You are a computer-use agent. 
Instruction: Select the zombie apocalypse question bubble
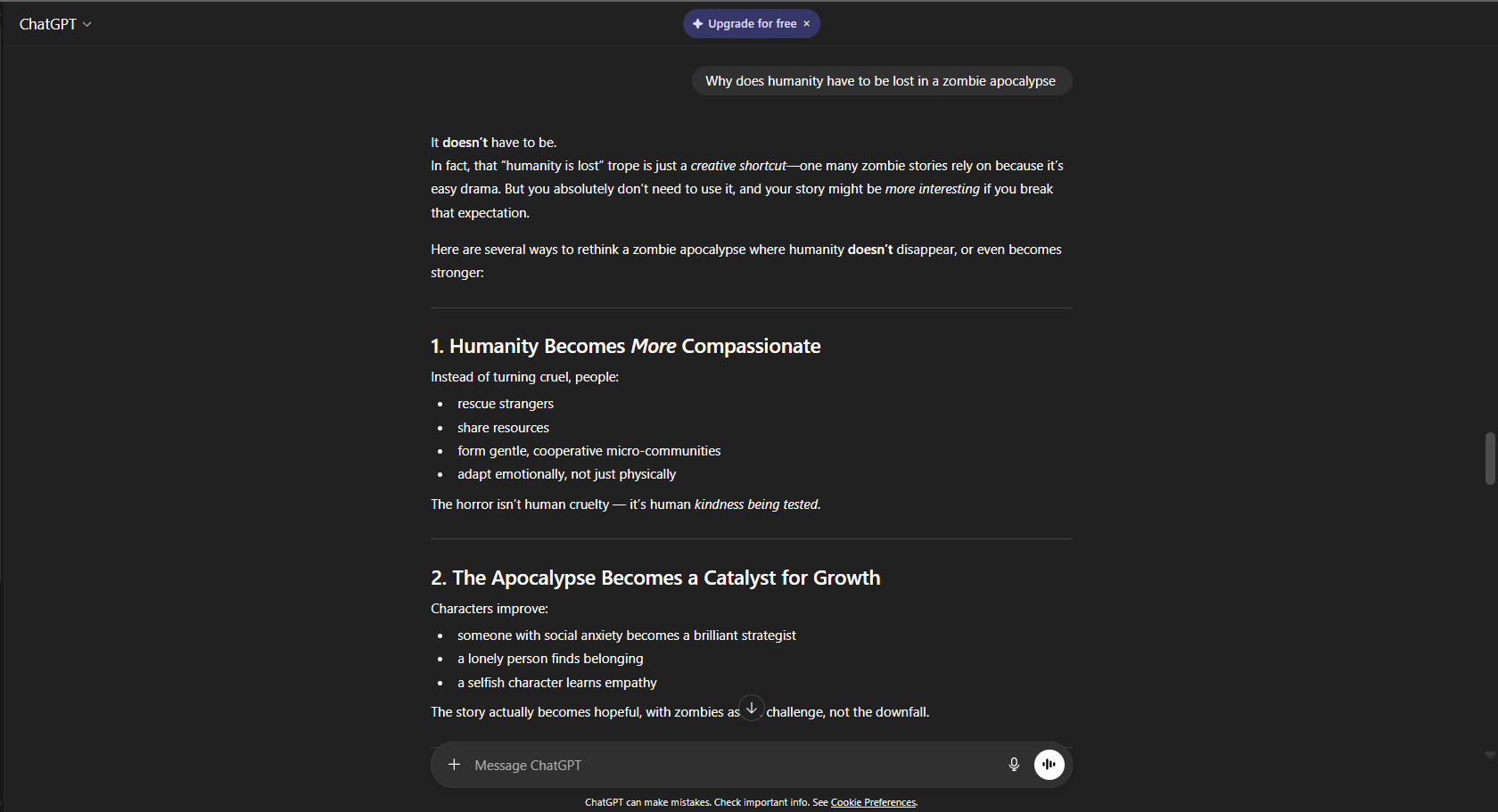[x=880, y=80]
